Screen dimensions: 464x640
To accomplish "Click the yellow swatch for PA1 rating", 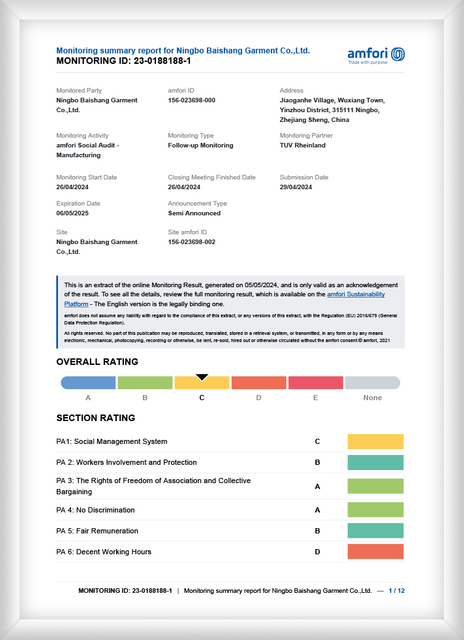I will (x=375, y=442).
